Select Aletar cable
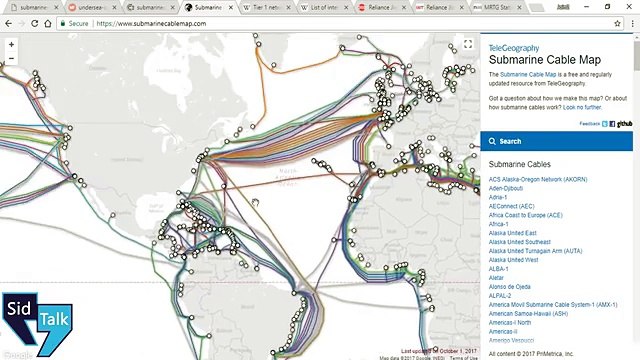Image resolution: width=640 pixels, height=360 pixels. coord(496,278)
